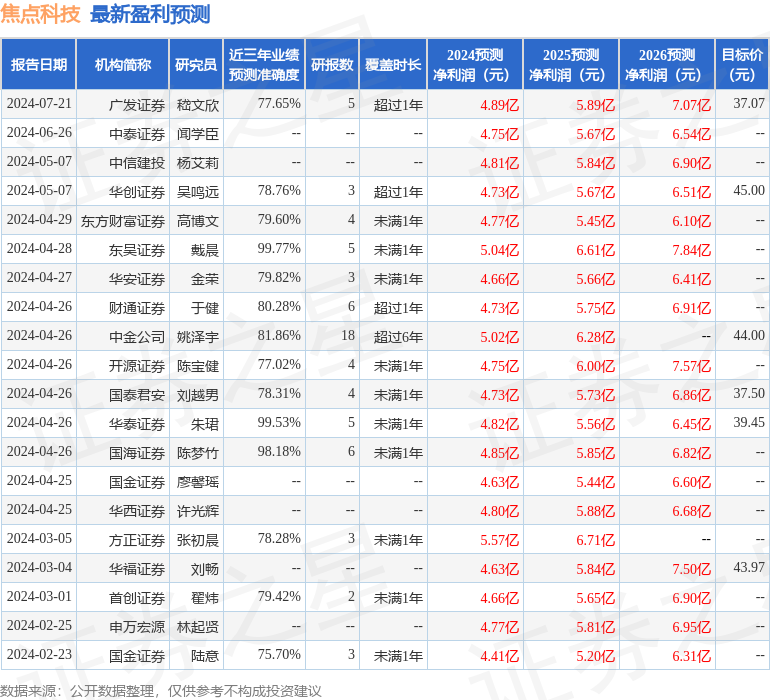
Task: Click institution name 中金公司
Action: (137, 337)
